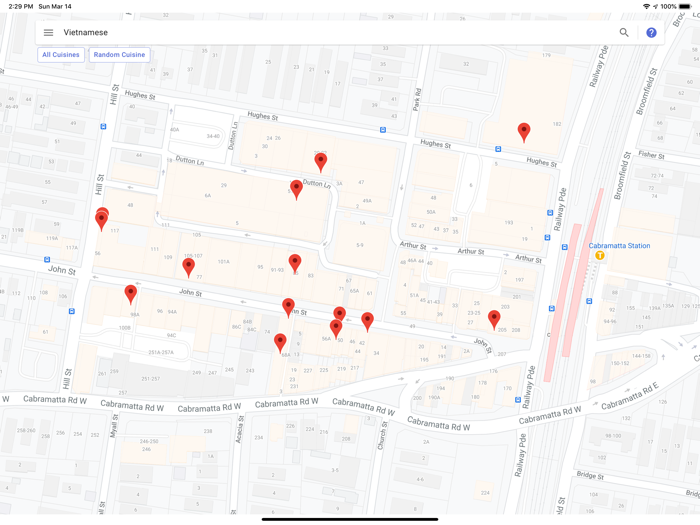
Task: Select the orange Cabramatta Station train icon
Action: (600, 255)
